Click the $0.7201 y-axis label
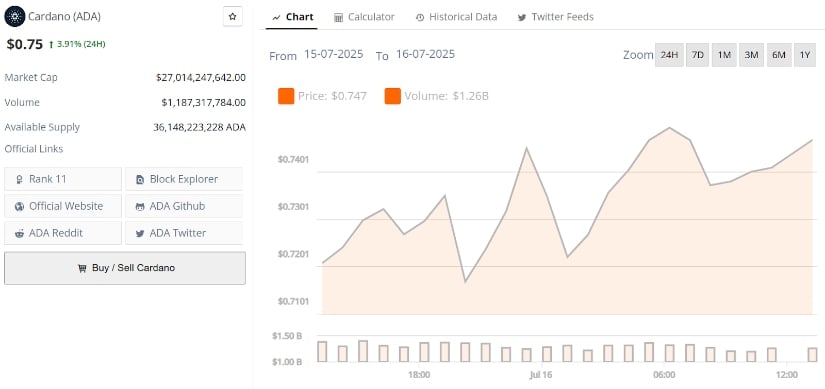Screen dimensions: 825x389 [294, 254]
